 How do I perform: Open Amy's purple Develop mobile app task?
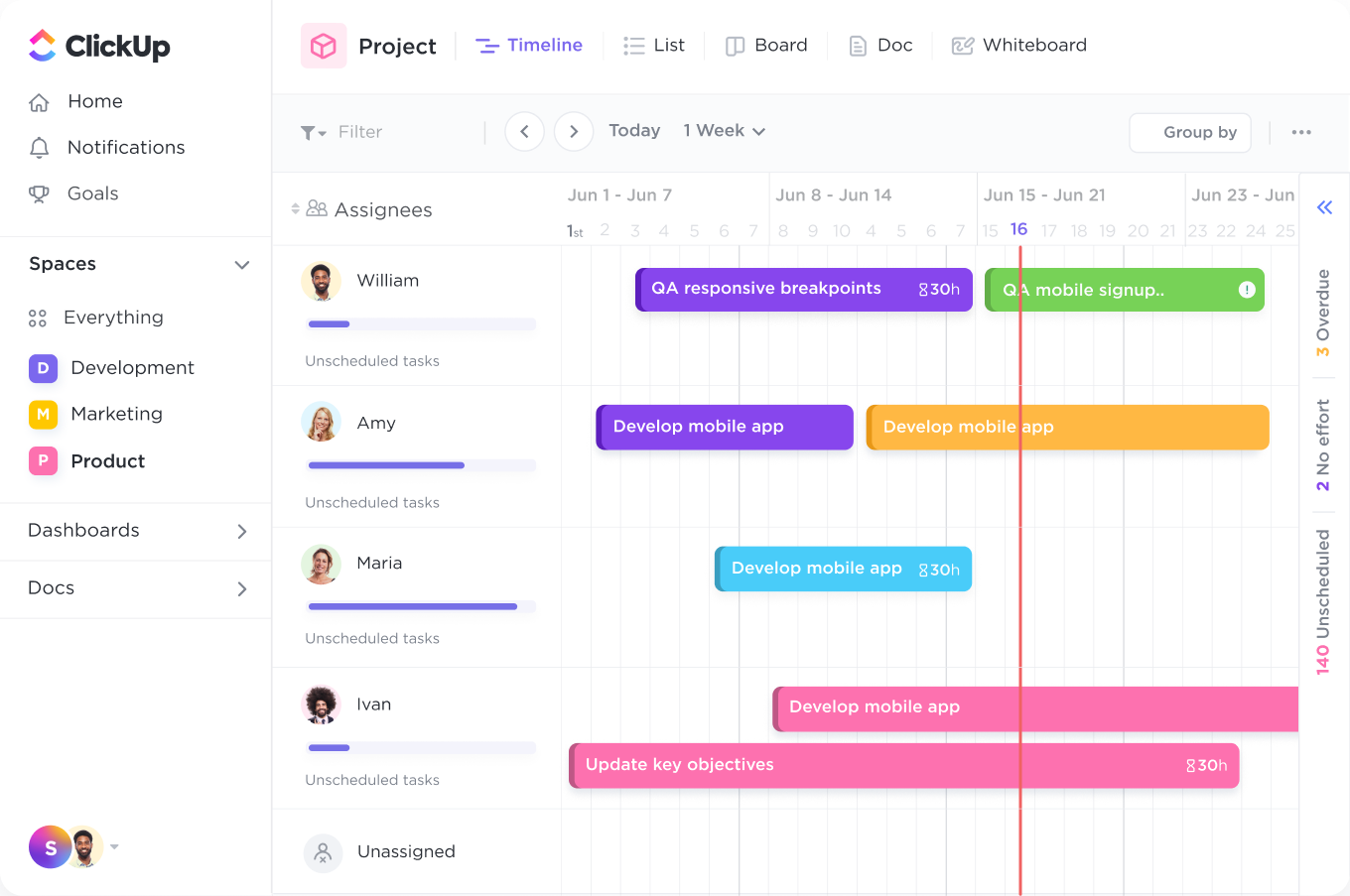tap(725, 427)
